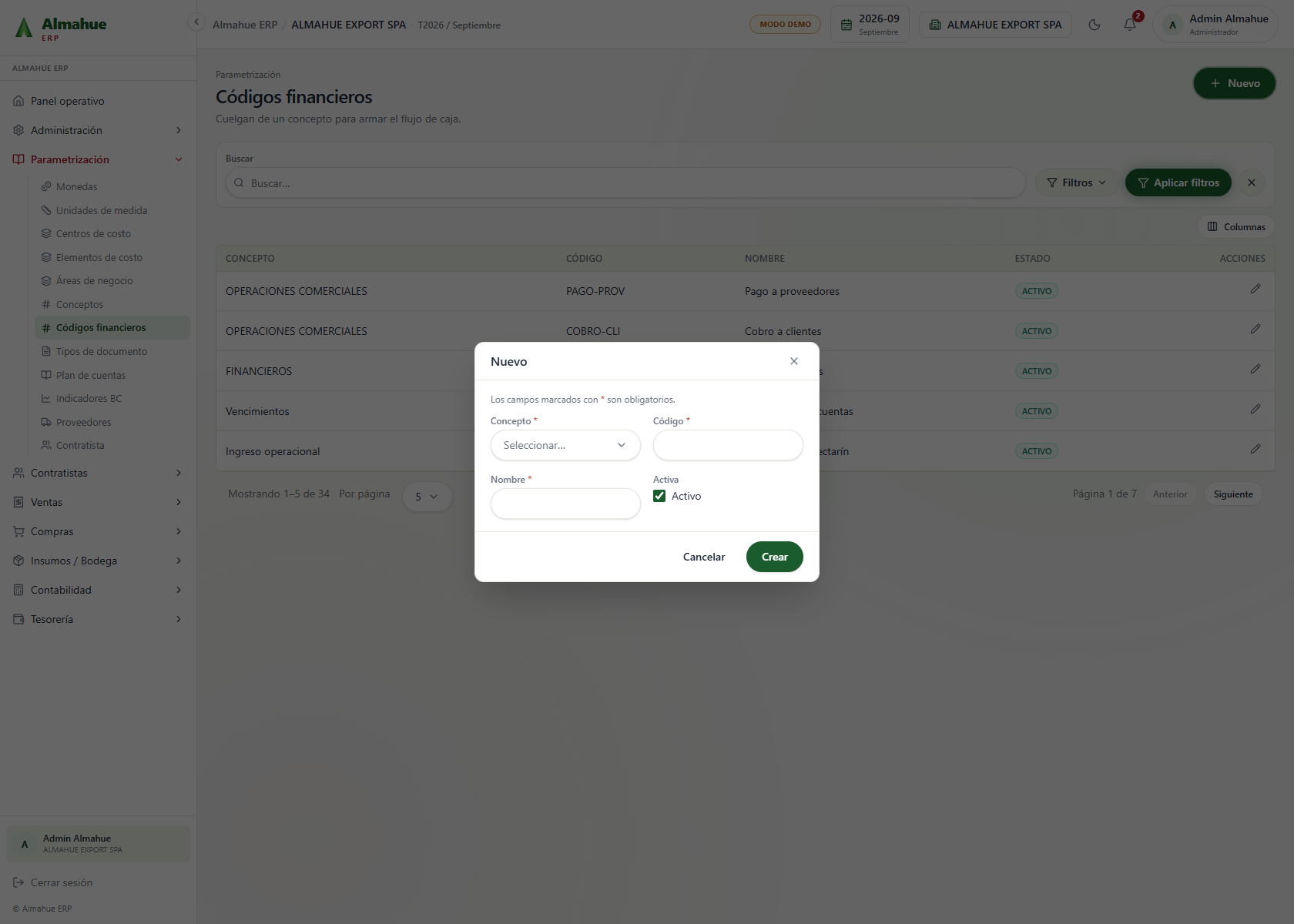Click the Cerrar sesión logout icon
This screenshot has height=924, width=1294.
[x=18, y=882]
